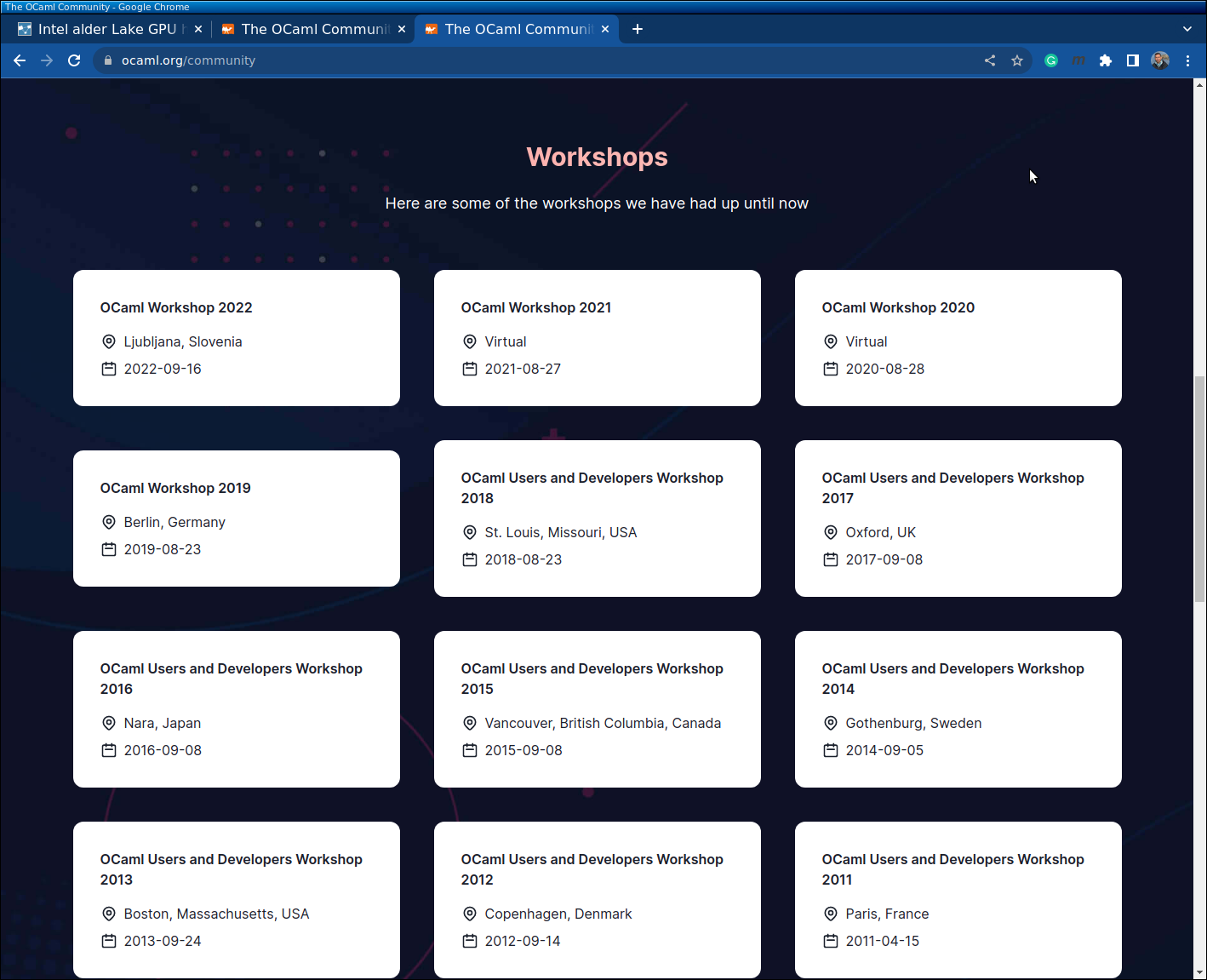Open OCaml Users and Developers Workshop 2017
The height and width of the screenshot is (980, 1207).
click(958, 519)
